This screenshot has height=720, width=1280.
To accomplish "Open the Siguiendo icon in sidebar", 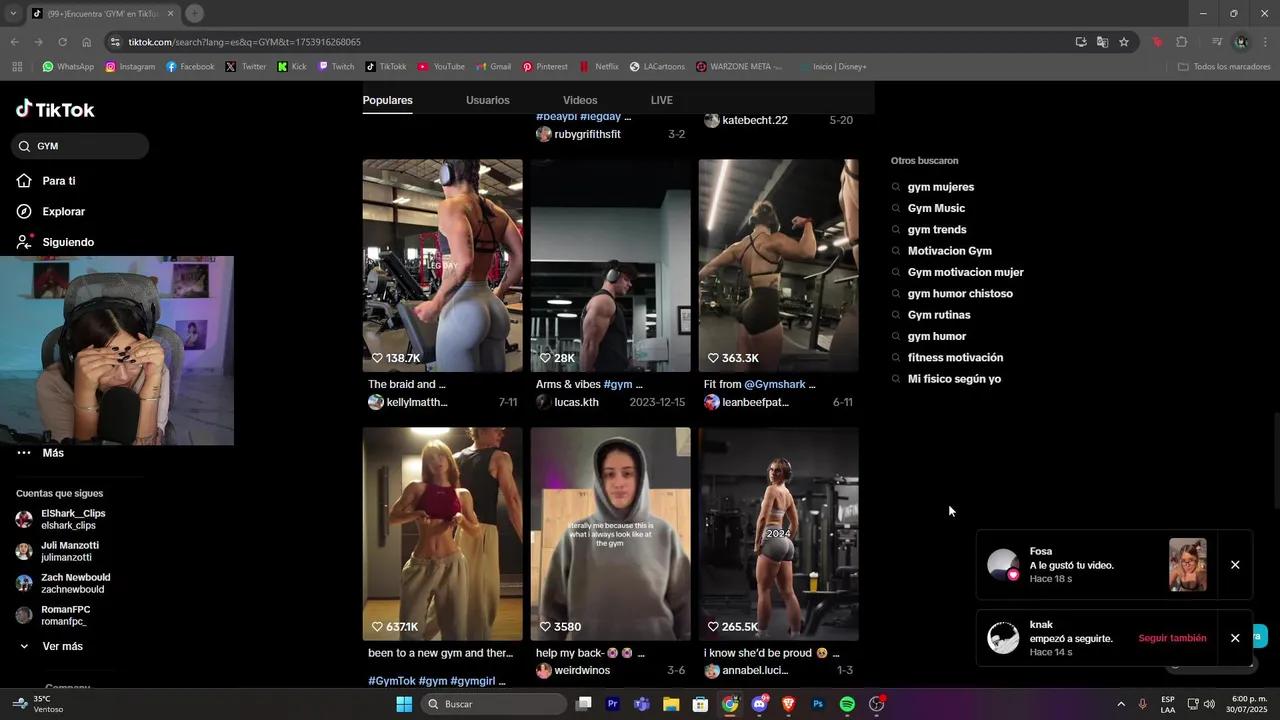I will click(24, 242).
